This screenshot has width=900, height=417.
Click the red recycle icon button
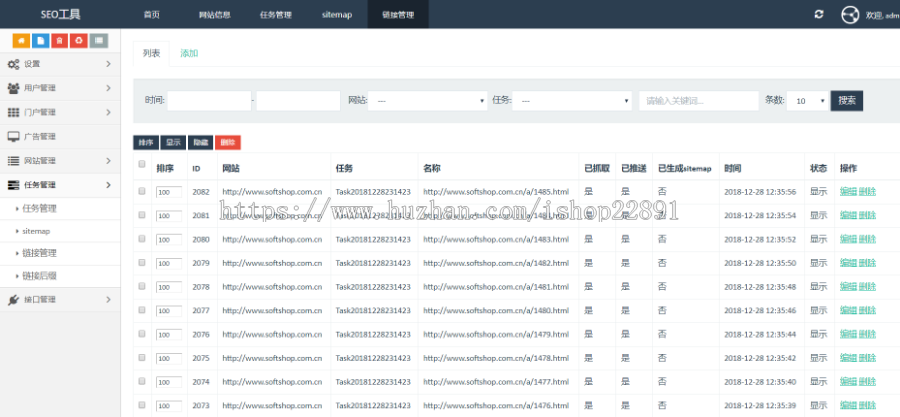[79, 41]
